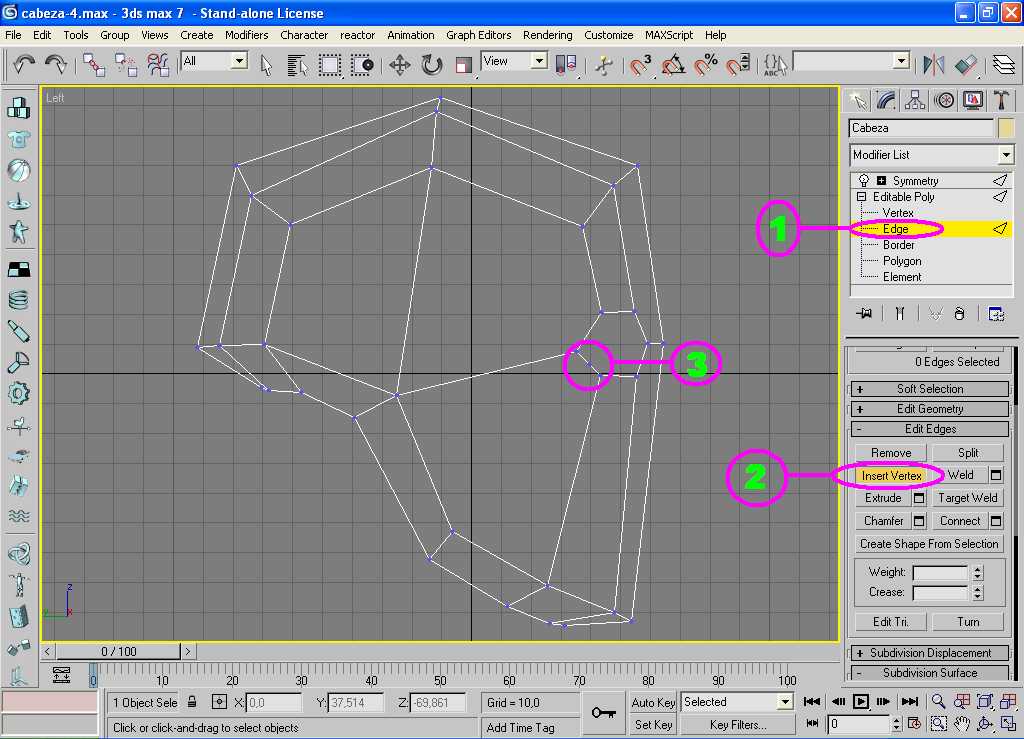Open the Layer Manager

click(x=1004, y=65)
